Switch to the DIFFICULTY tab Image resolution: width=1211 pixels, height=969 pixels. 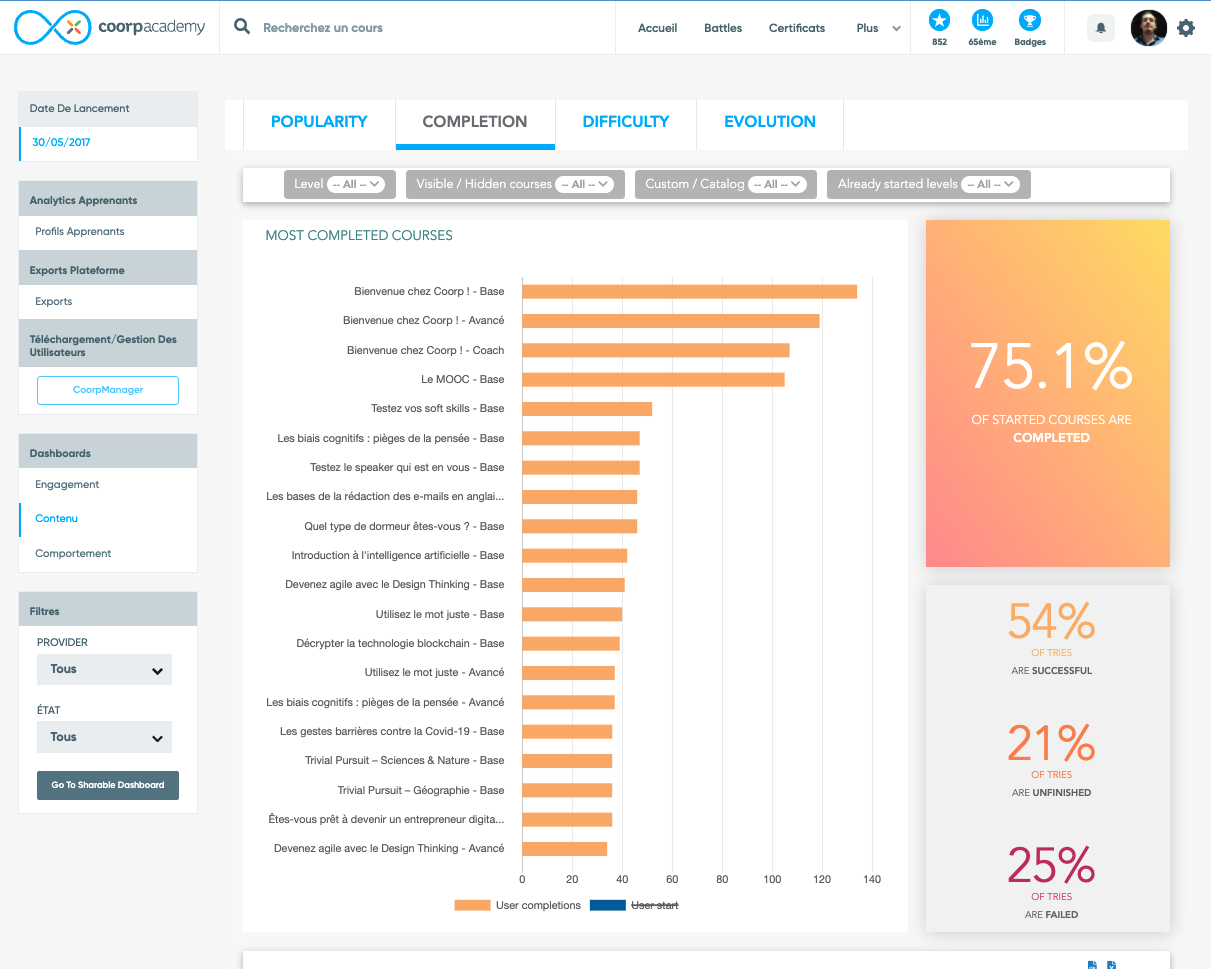[625, 122]
